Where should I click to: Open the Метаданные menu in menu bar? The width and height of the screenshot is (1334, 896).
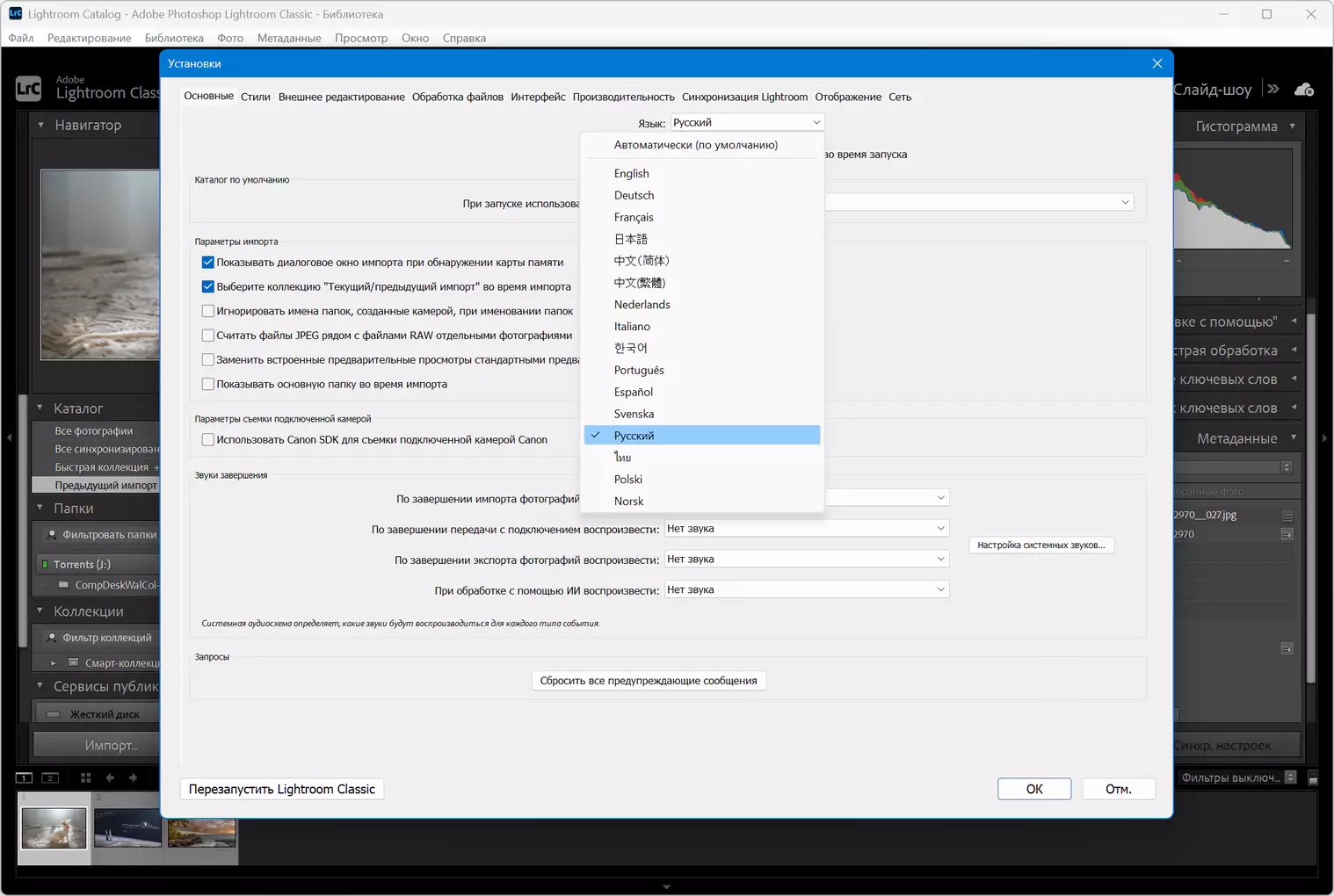coord(289,38)
